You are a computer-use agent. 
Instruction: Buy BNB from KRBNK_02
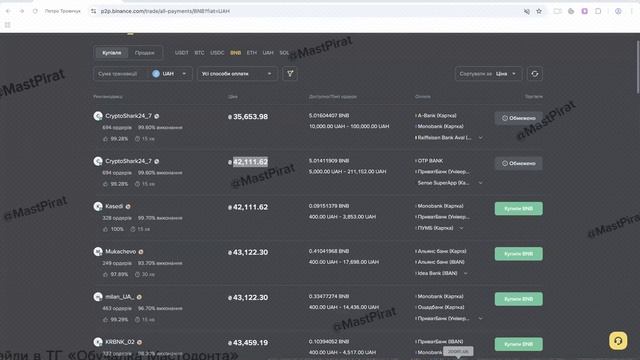518,344
